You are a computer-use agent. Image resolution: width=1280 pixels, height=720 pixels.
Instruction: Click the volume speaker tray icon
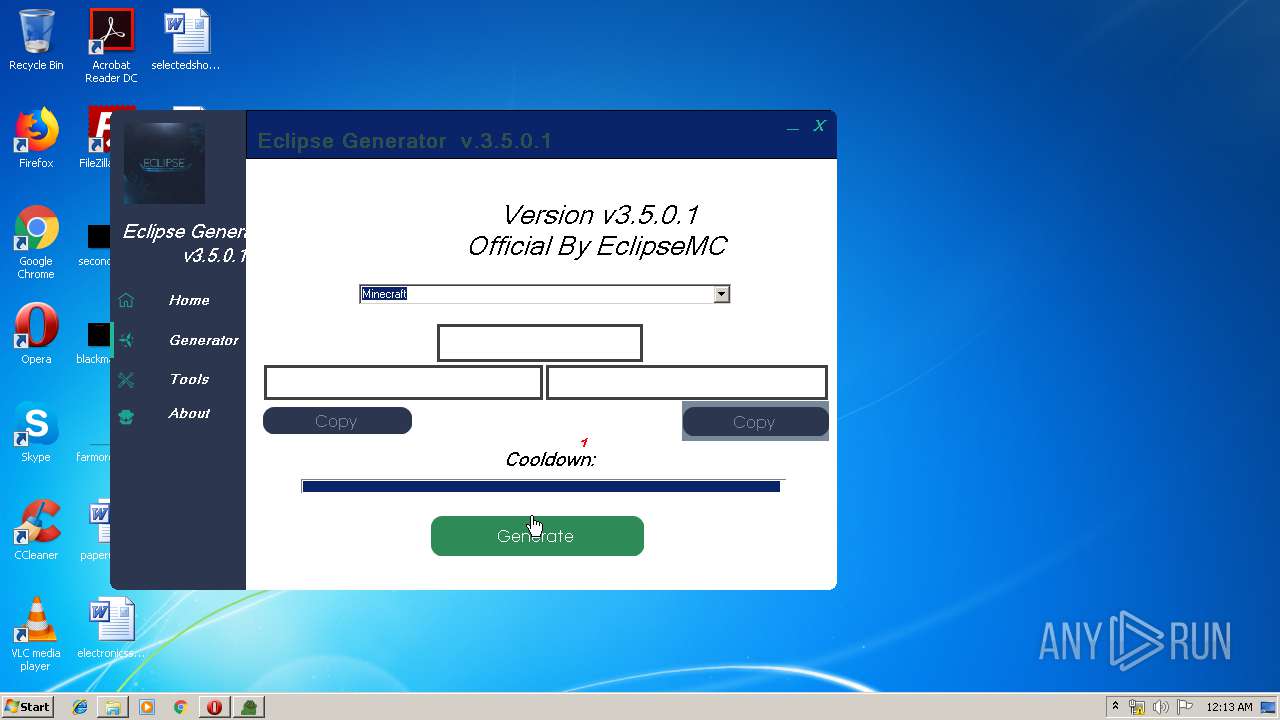1161,707
